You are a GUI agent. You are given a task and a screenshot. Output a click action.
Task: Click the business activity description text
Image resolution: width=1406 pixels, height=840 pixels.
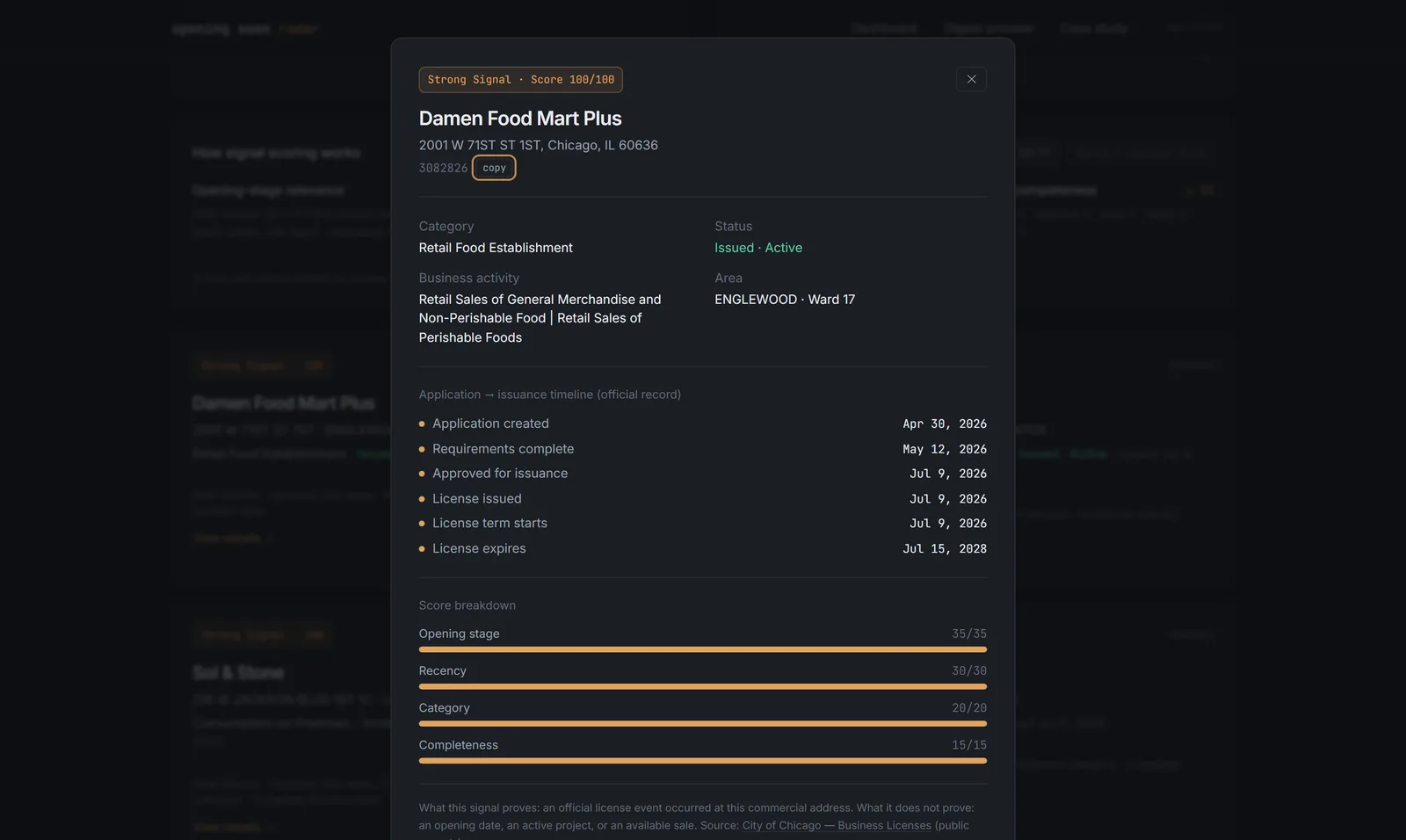[x=540, y=318]
